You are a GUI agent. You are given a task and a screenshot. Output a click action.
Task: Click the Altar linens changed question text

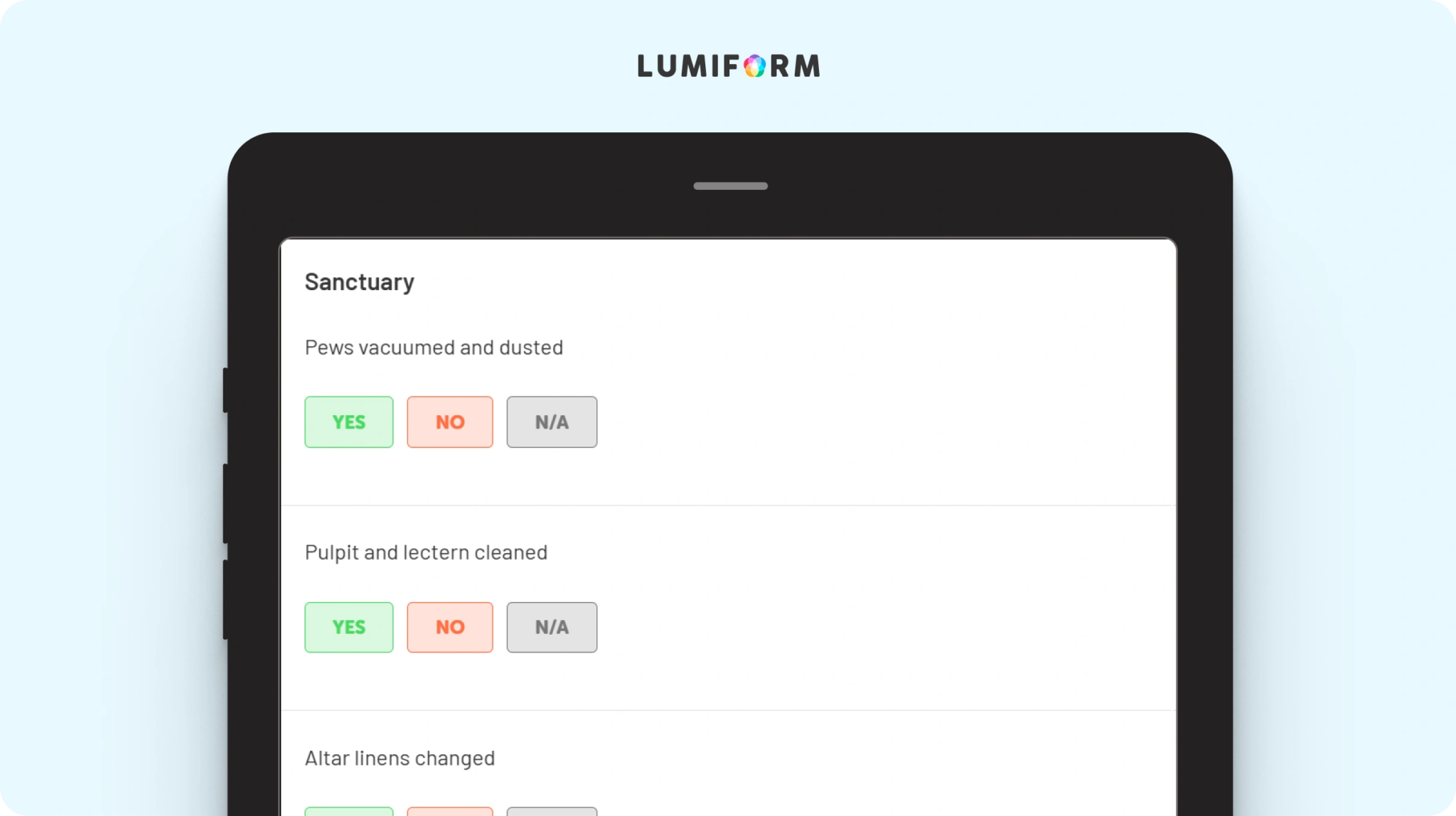[x=400, y=758]
